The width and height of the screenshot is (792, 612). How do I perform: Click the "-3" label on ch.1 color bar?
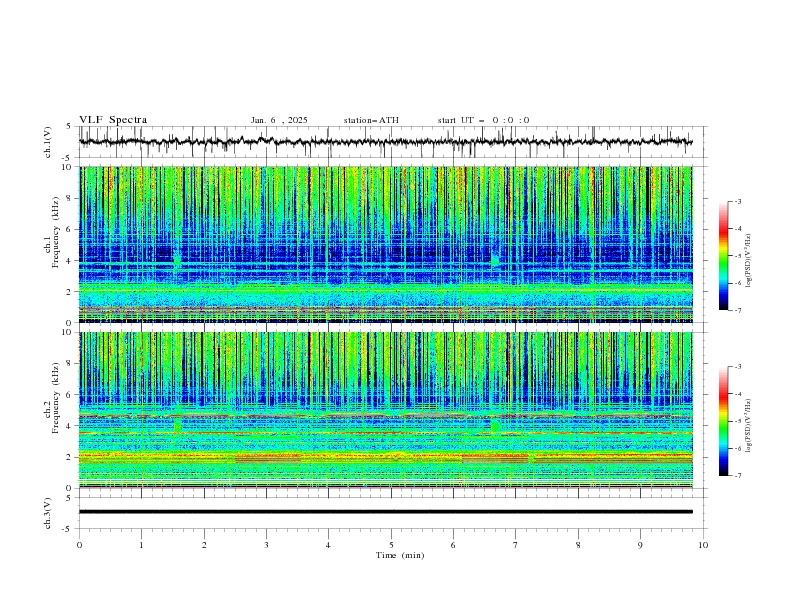tap(738, 201)
